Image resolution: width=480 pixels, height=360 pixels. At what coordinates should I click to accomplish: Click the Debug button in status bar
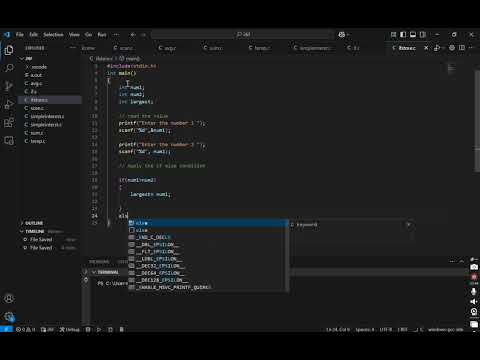tap(70, 329)
